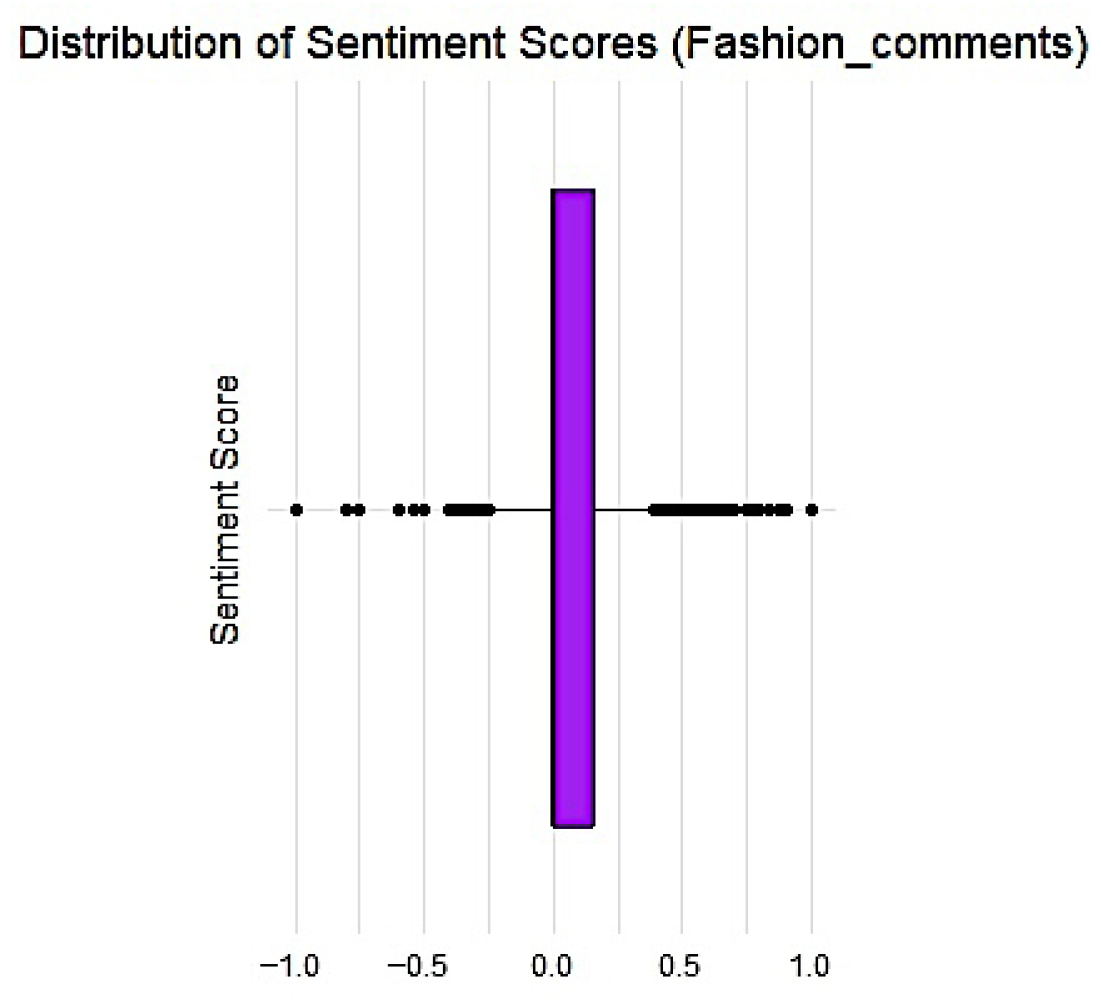The height and width of the screenshot is (1008, 1102).
Task: Click the 0.0 x-axis tick label
Action: click(553, 968)
